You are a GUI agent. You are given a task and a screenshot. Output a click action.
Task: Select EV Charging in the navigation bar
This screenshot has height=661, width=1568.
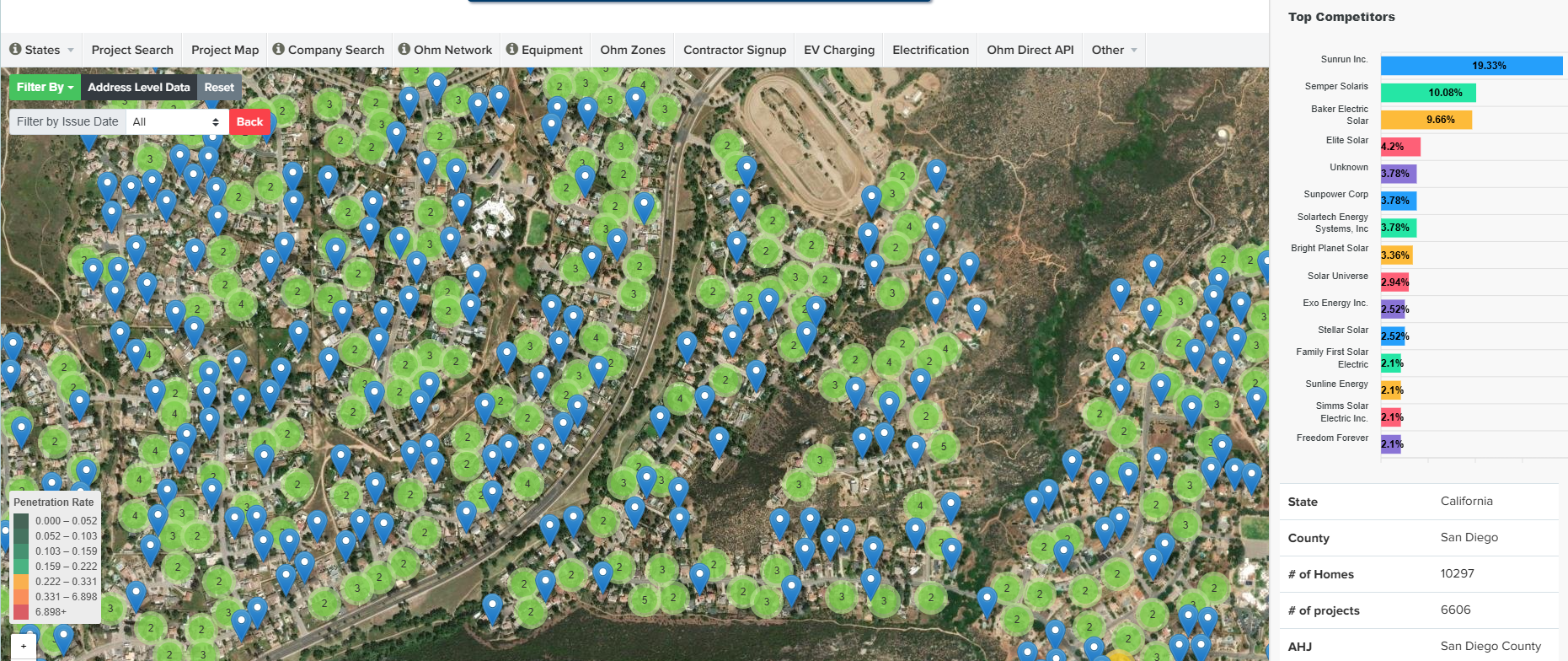point(839,50)
